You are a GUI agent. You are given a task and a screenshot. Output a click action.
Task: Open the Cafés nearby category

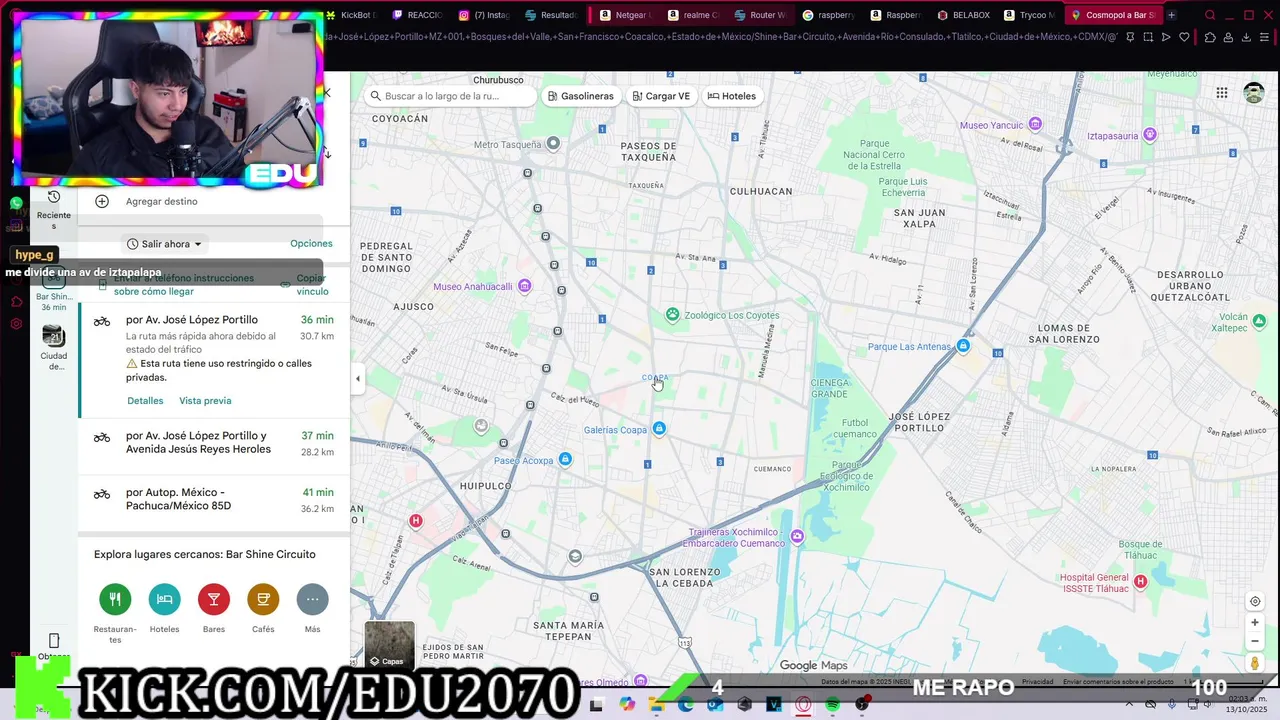coord(263,600)
